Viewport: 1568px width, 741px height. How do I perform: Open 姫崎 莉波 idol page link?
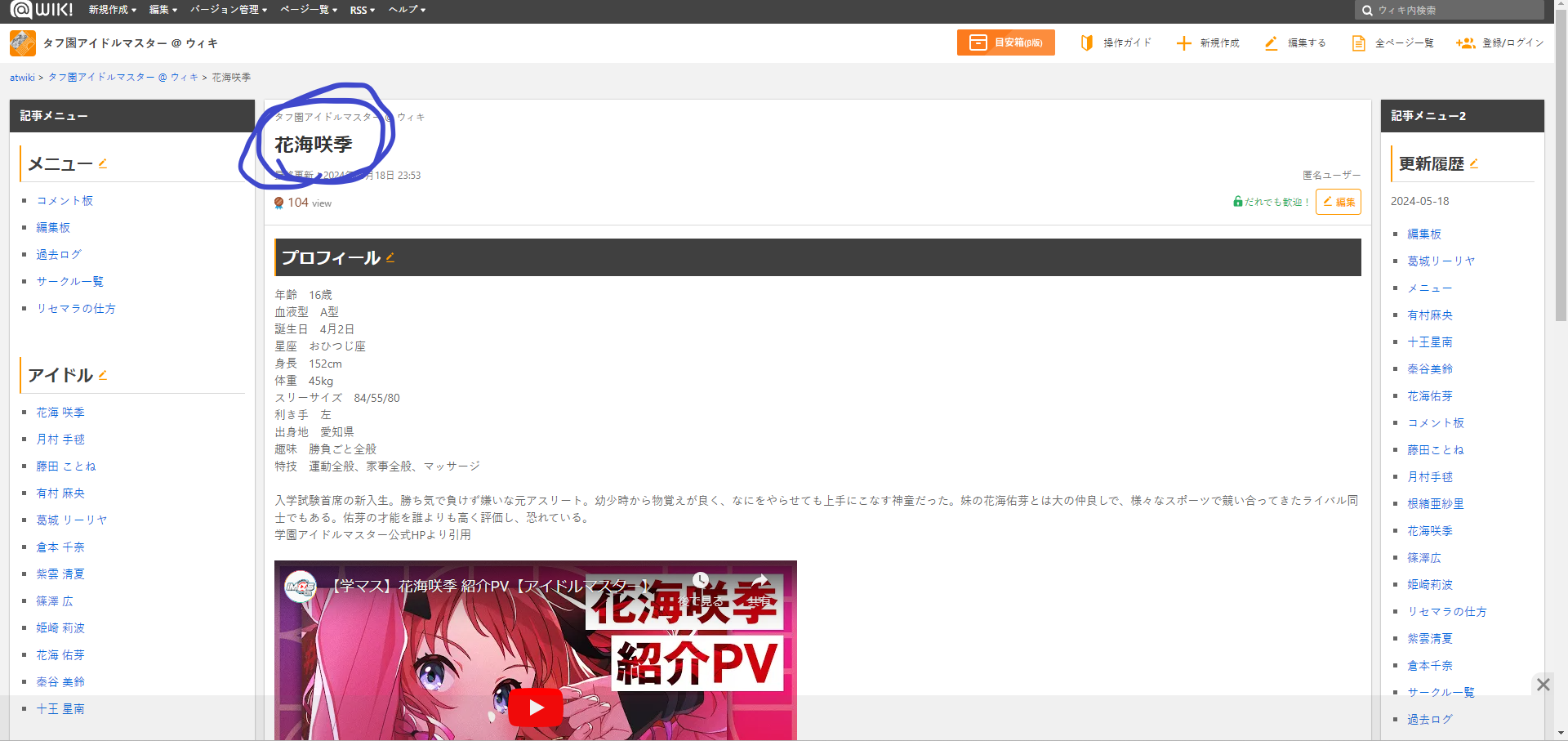(x=60, y=628)
